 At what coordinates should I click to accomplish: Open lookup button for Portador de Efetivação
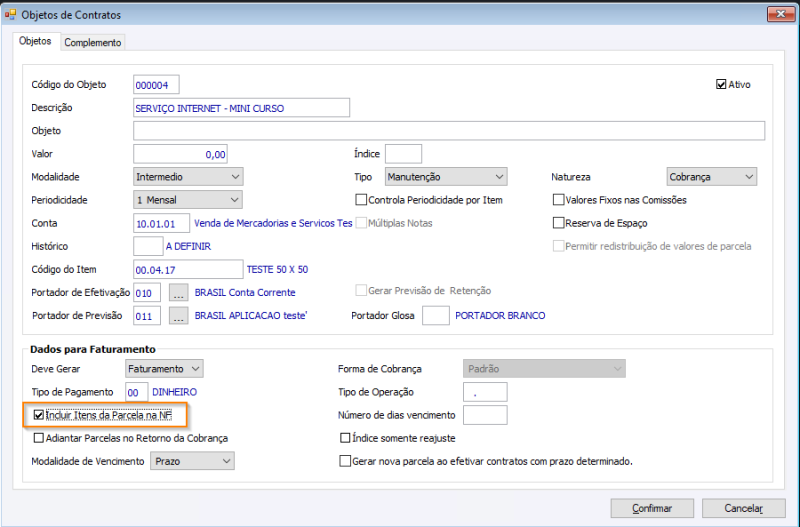point(179,293)
